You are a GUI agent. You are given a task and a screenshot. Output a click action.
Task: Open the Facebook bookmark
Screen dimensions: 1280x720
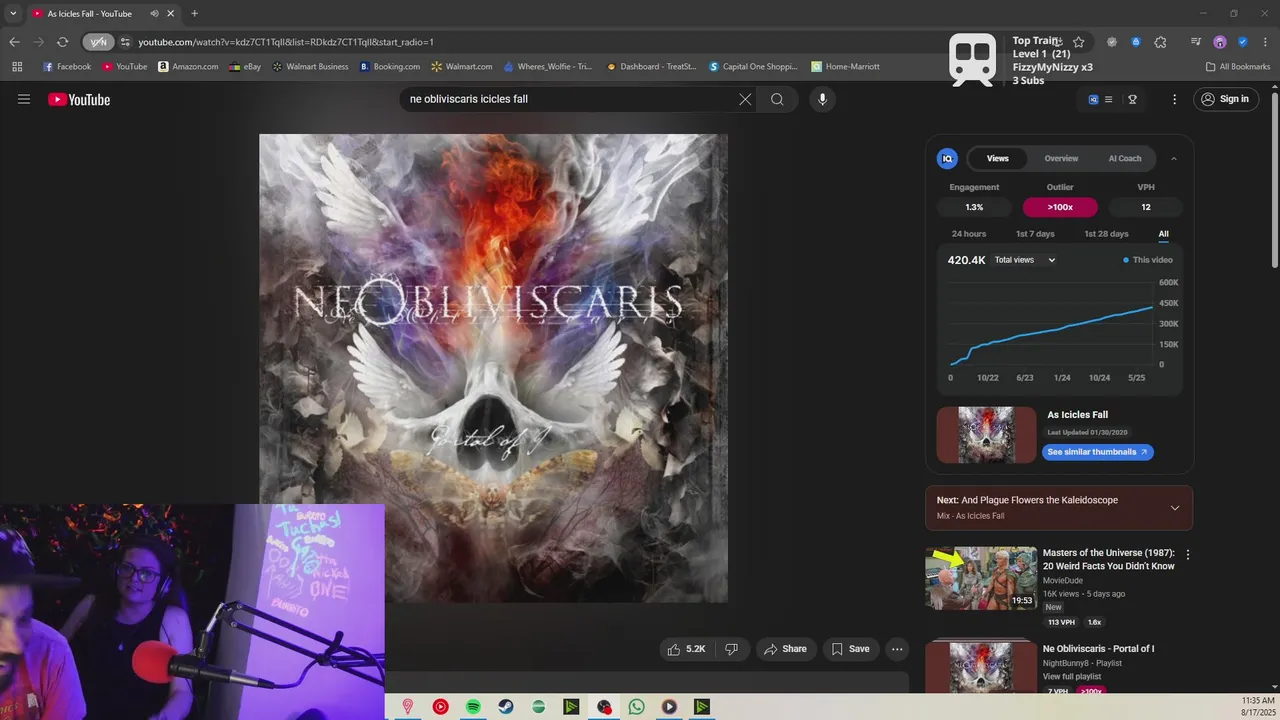point(67,67)
